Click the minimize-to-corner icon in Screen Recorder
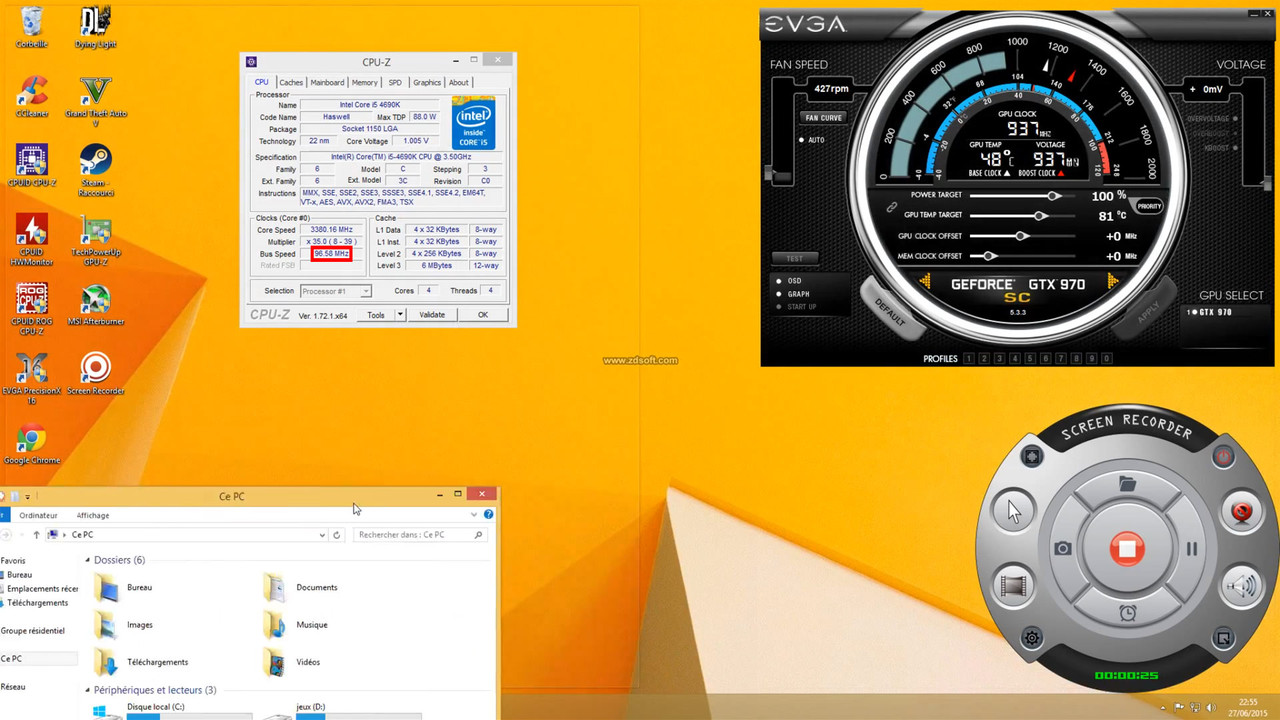The image size is (1280, 720). pos(1223,638)
